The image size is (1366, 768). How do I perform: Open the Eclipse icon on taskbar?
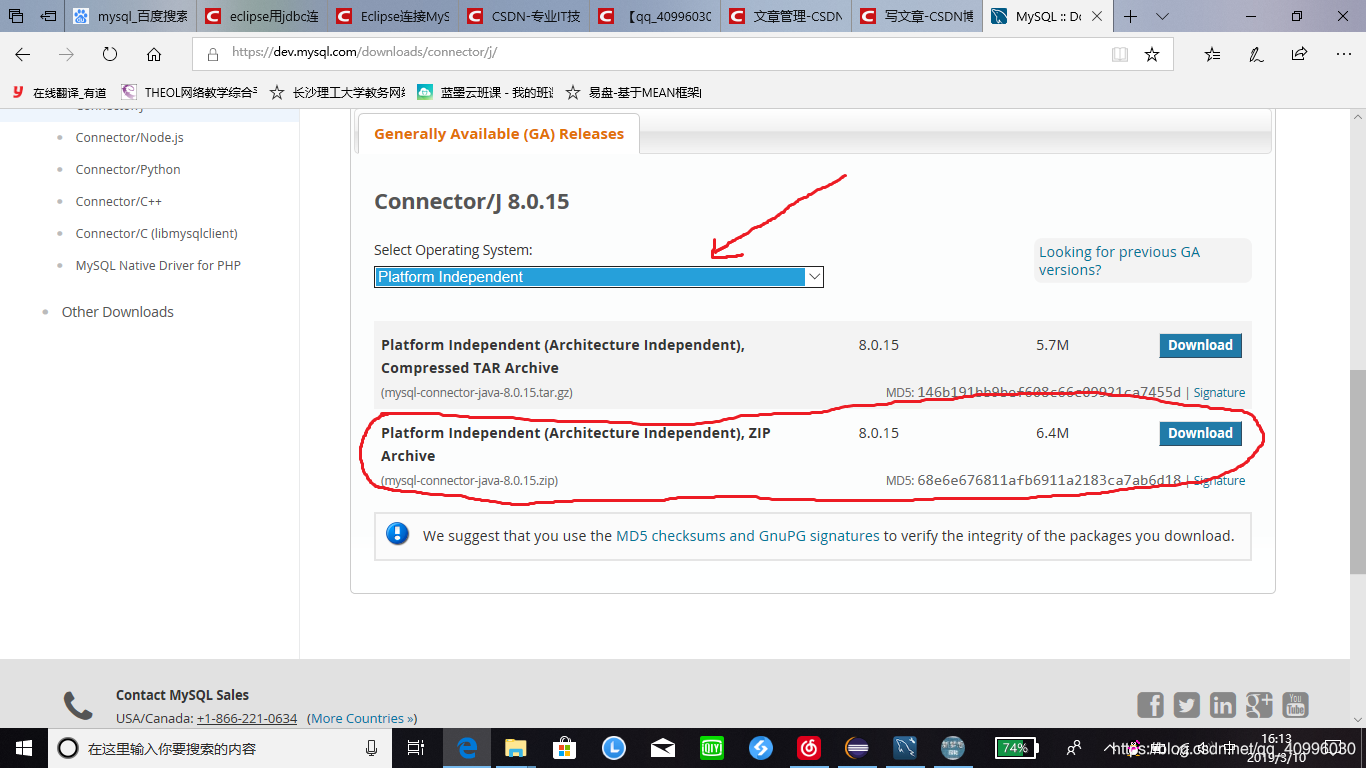tap(858, 748)
